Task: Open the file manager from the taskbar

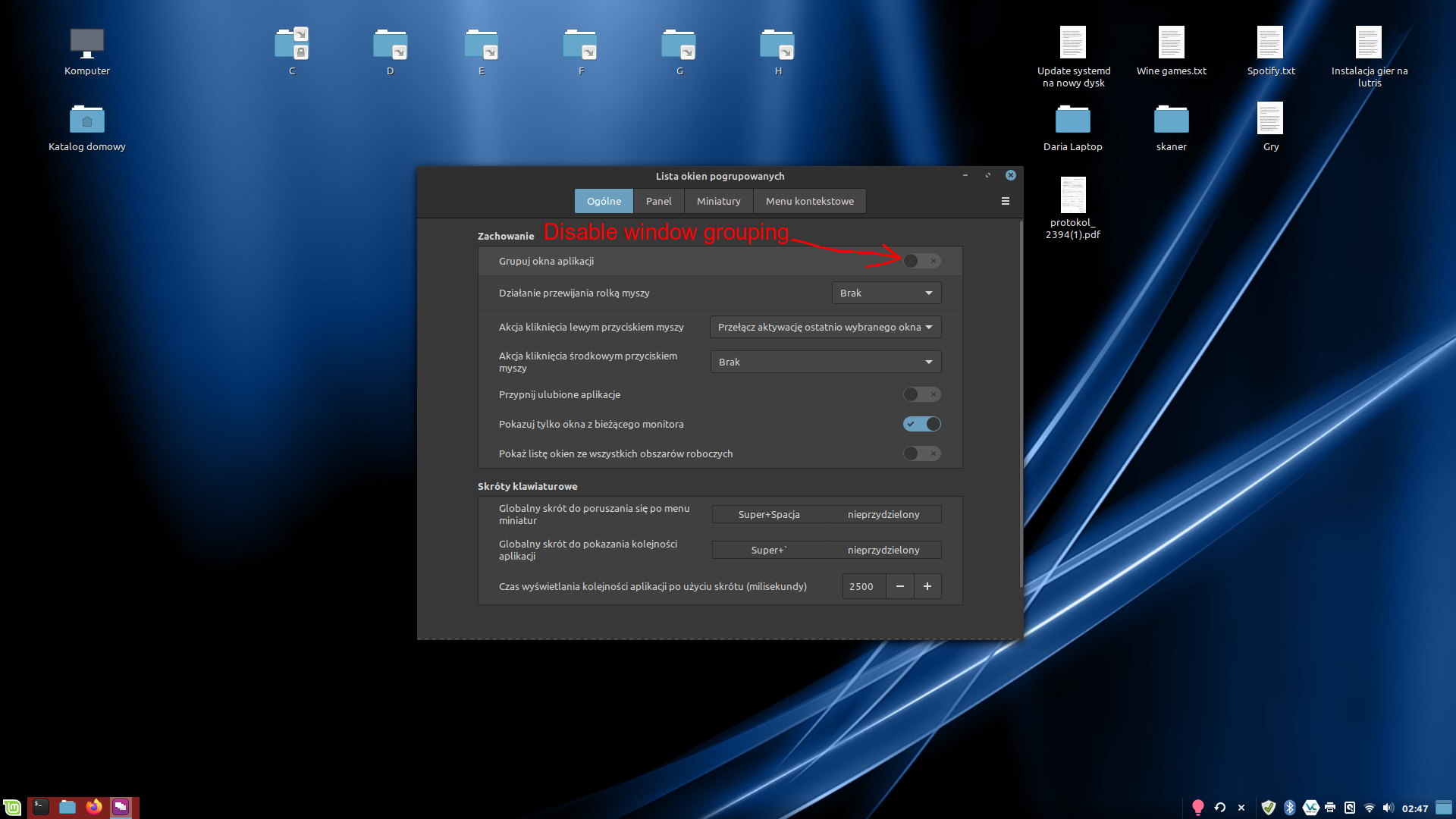Action: pyautogui.click(x=67, y=808)
